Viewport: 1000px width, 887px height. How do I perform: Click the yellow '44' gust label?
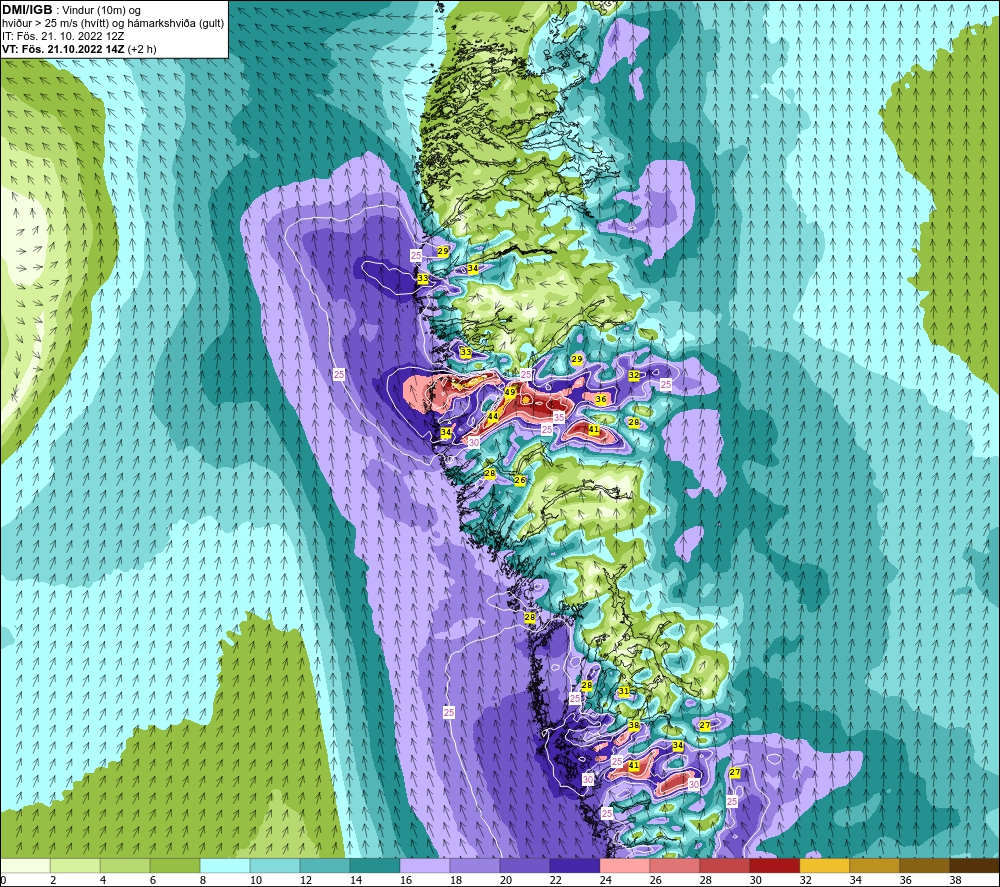[x=492, y=416]
